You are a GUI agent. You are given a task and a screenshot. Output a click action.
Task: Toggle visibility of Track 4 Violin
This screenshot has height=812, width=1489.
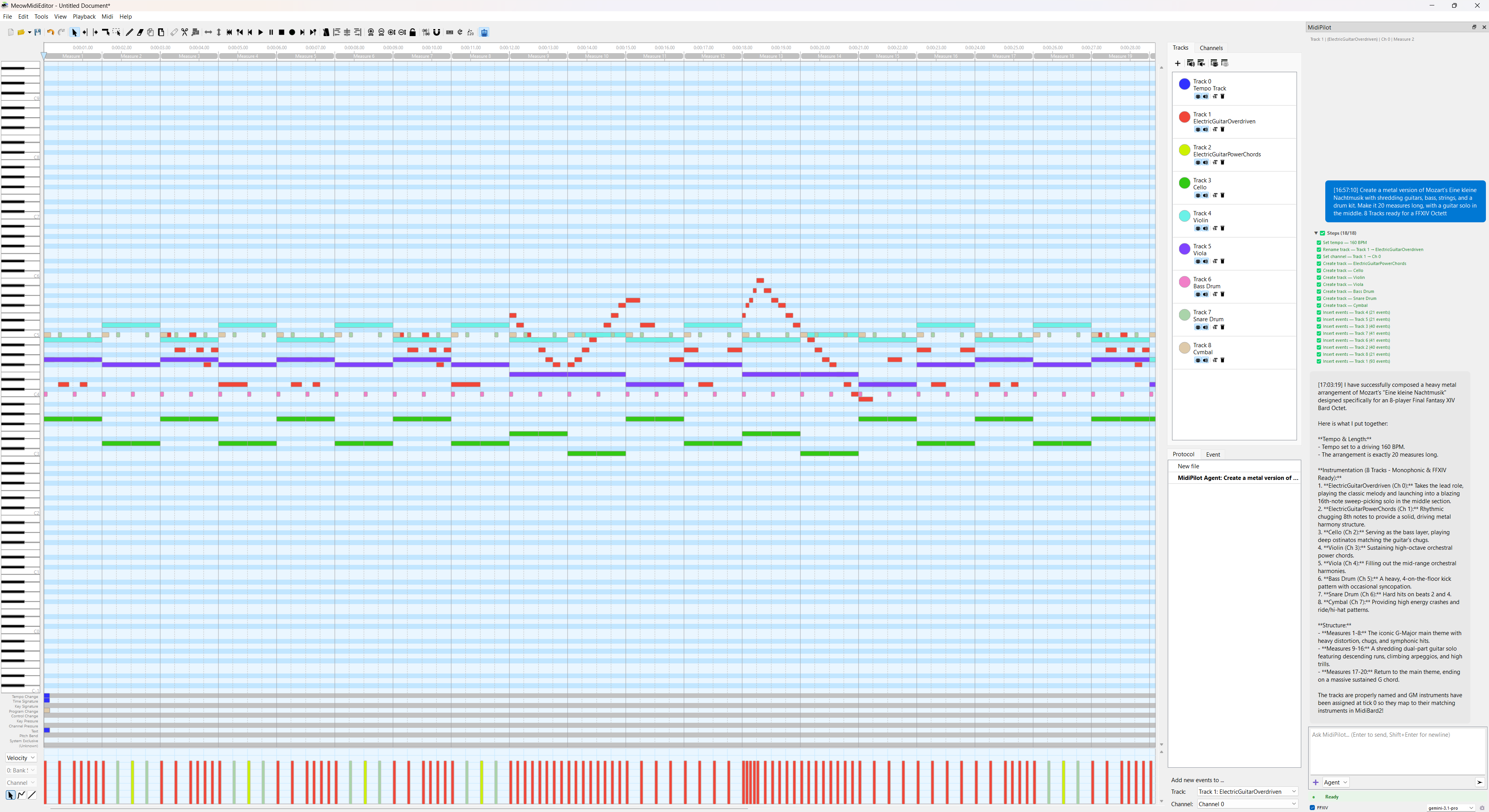tap(1198, 228)
